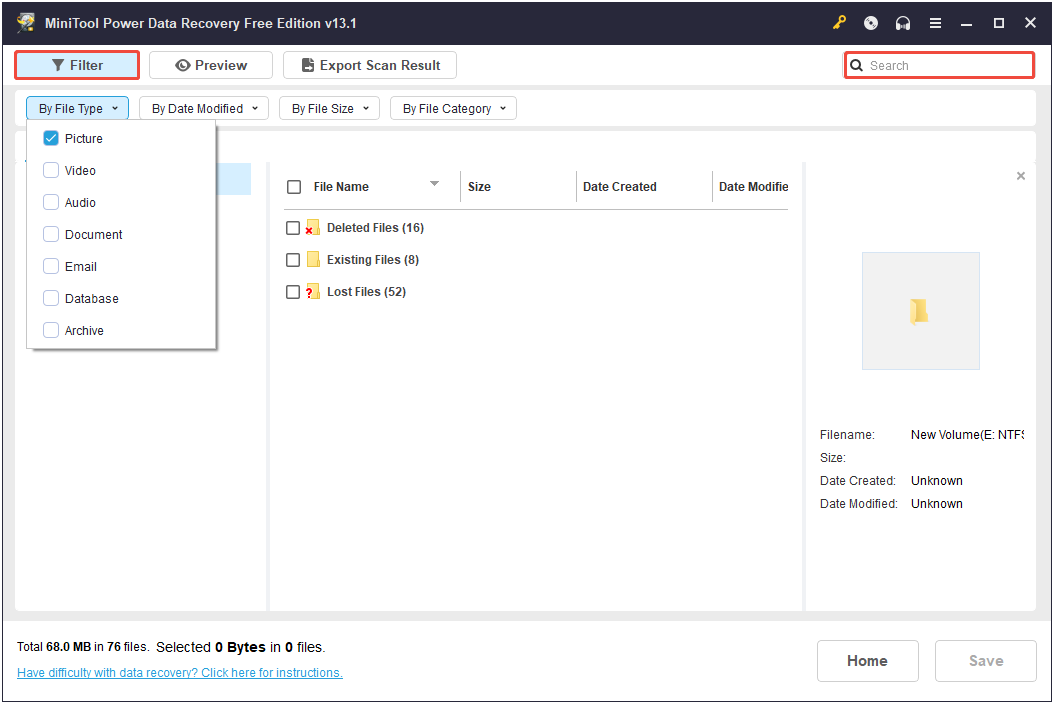Screen dimensions: 1055x706
Task: Uncheck the Picture file type checkbox
Action: tap(51, 138)
